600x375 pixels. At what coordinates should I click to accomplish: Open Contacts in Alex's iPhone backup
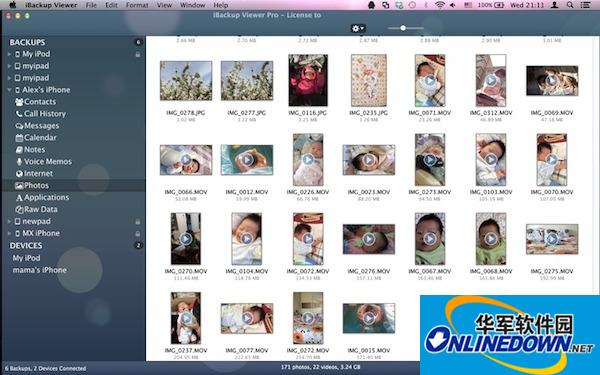(36, 102)
